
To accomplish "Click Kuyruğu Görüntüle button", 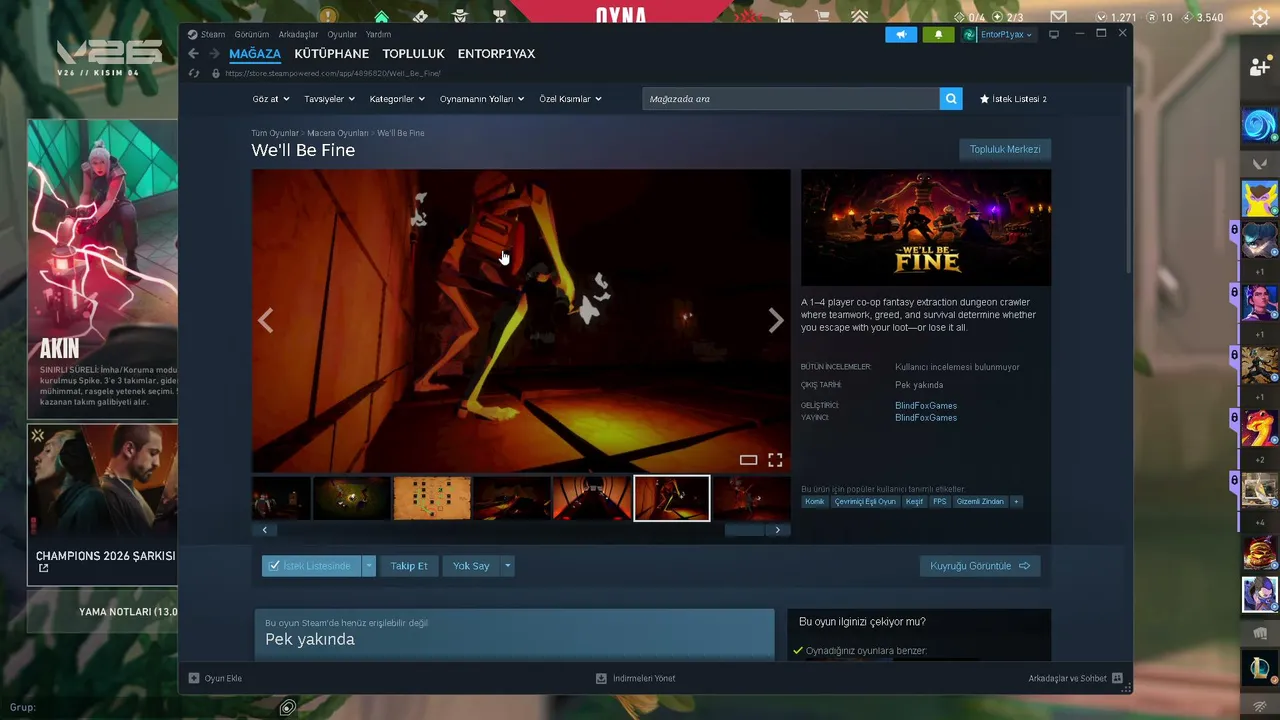I will [980, 566].
